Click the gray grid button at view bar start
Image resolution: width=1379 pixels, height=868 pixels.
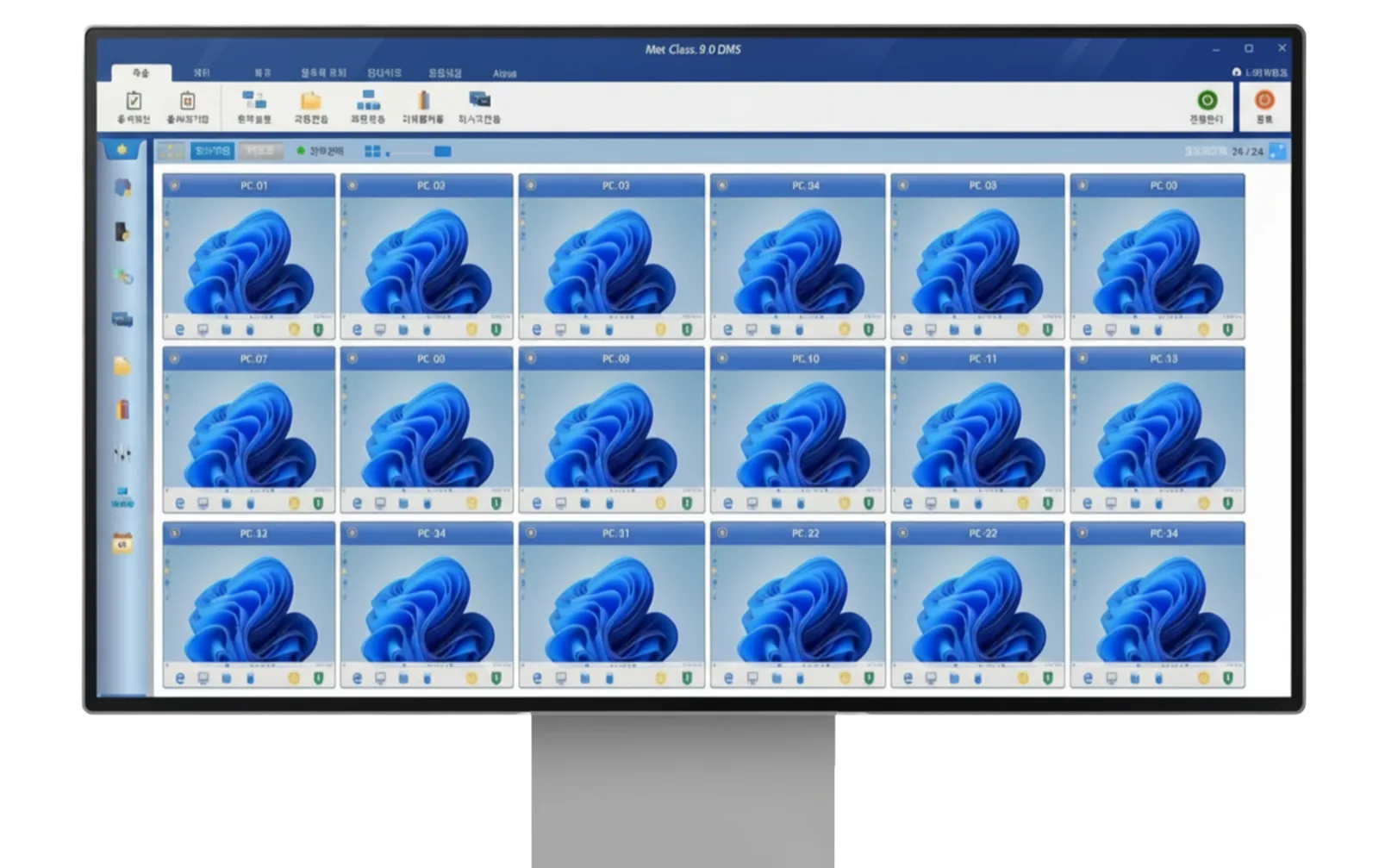tap(171, 152)
